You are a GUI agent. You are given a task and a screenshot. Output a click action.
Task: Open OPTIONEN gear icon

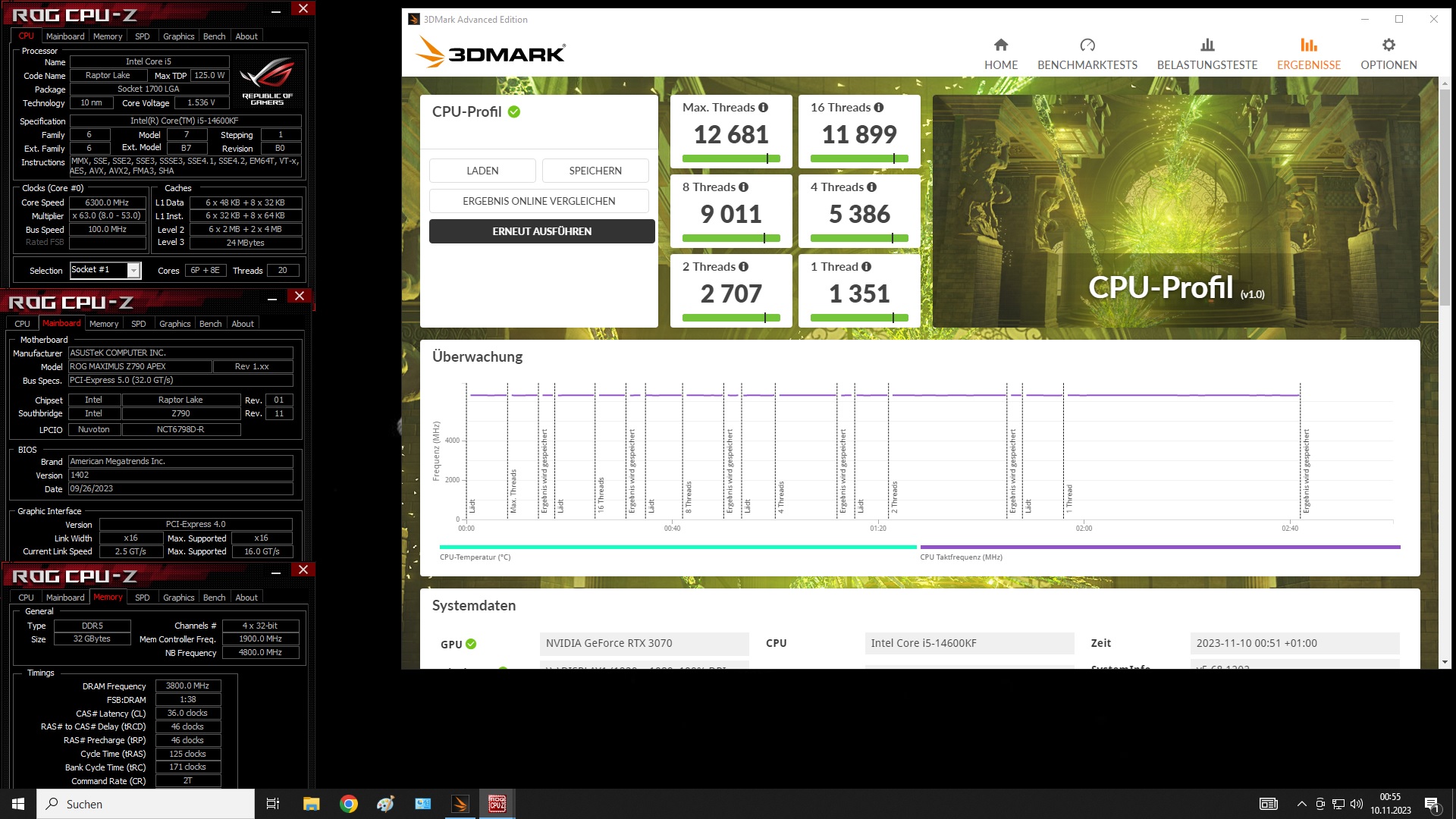[1389, 45]
